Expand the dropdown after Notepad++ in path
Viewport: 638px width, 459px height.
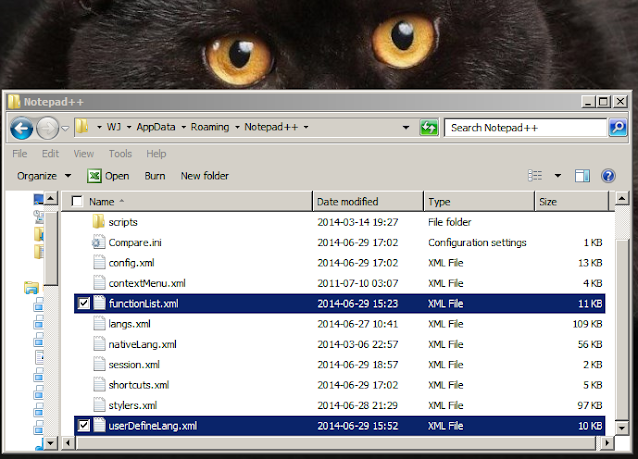point(306,127)
